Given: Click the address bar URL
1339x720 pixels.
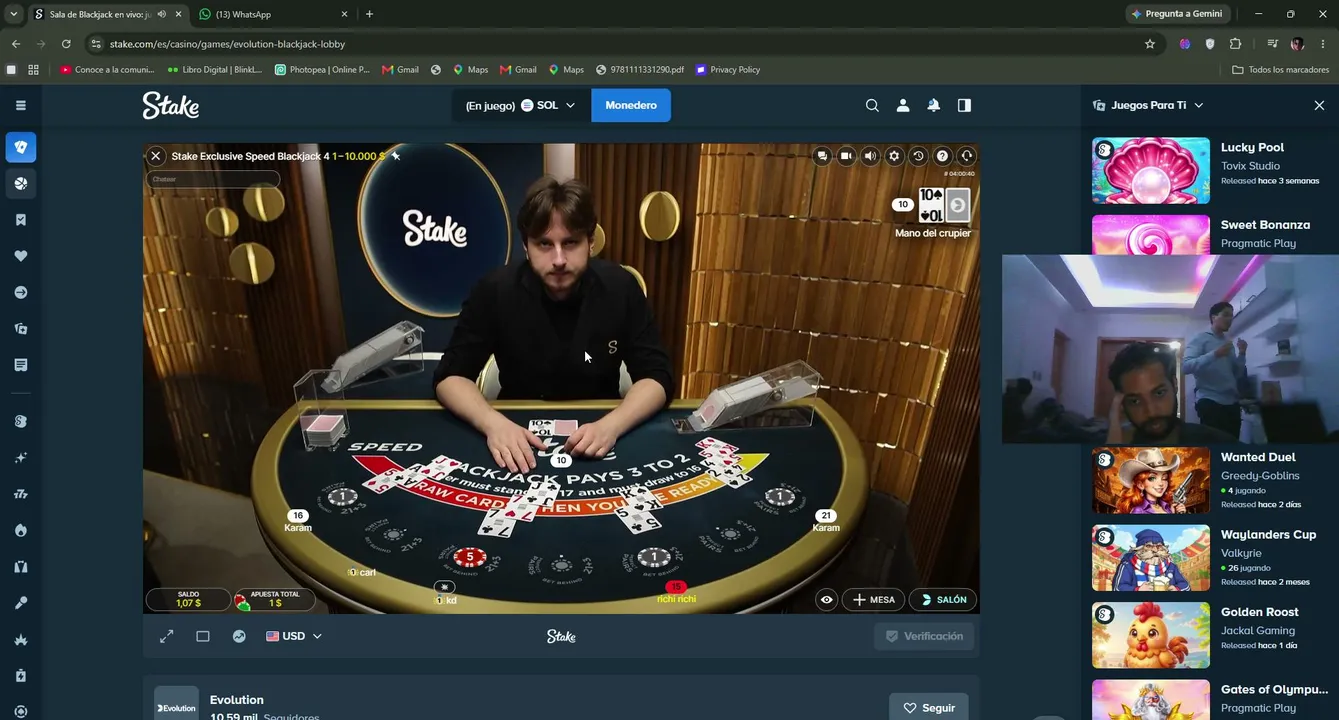Looking at the screenshot, I should click(227, 44).
